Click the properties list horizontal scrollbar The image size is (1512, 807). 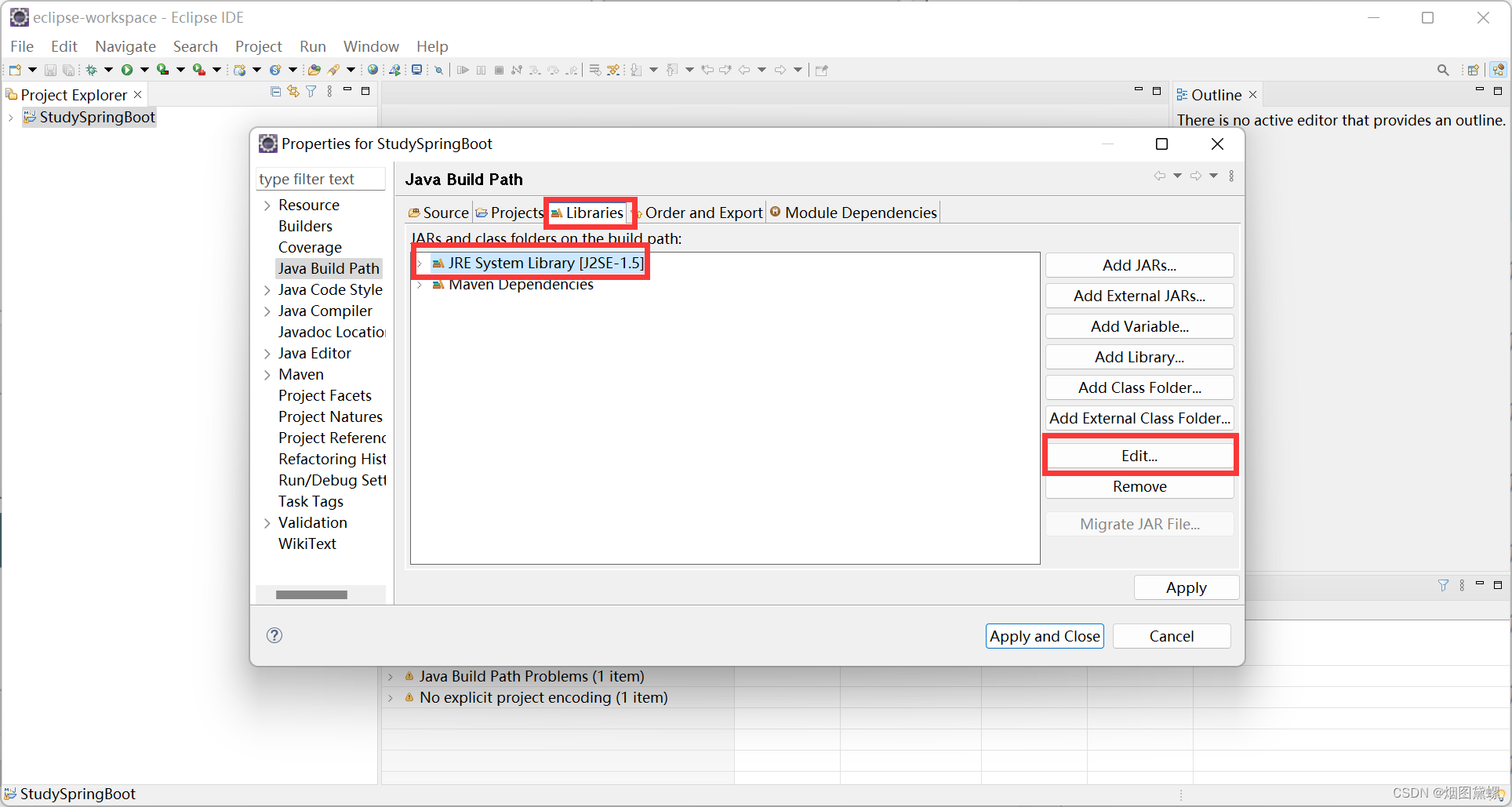(311, 594)
